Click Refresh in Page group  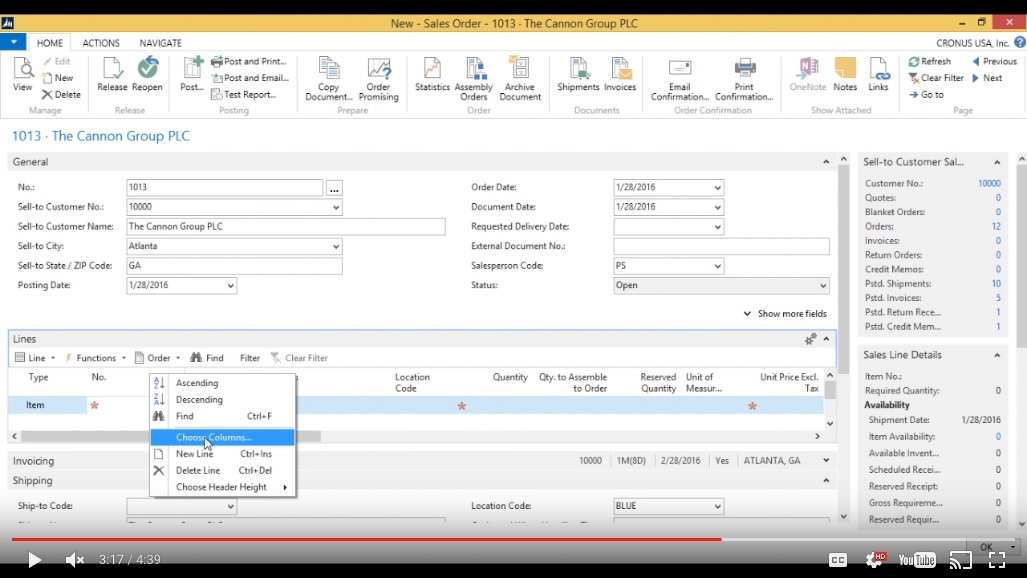(929, 61)
